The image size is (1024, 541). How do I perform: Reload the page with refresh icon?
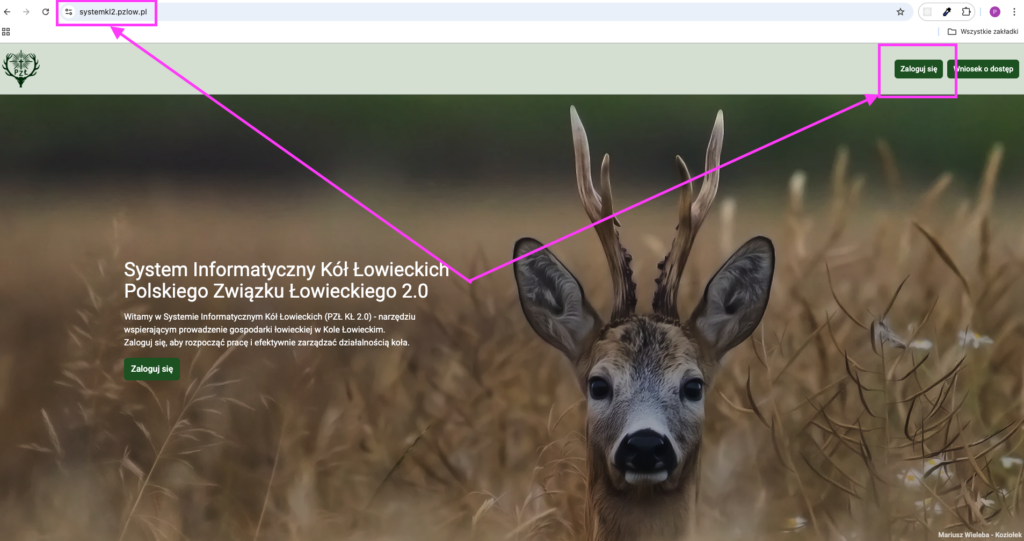tap(46, 12)
